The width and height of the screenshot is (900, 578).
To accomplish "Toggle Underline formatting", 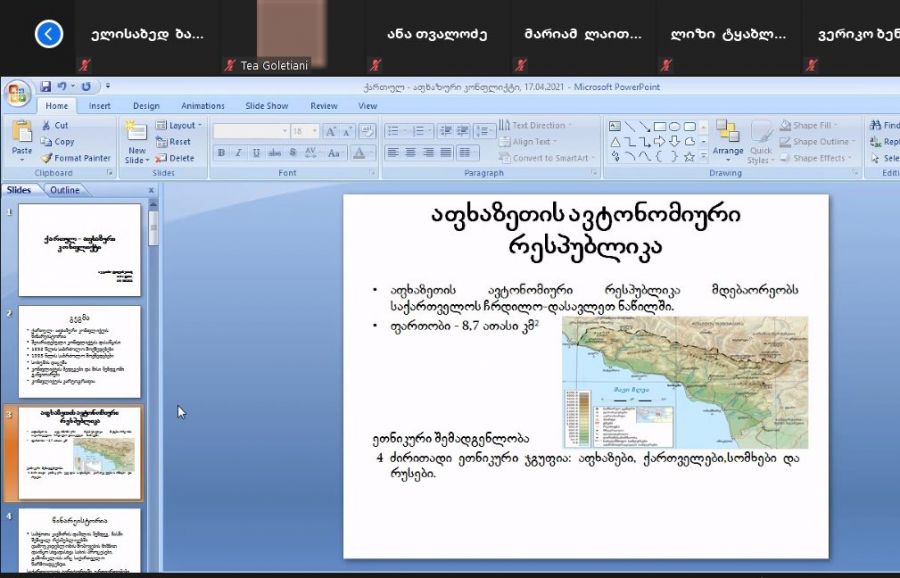I will tap(256, 153).
